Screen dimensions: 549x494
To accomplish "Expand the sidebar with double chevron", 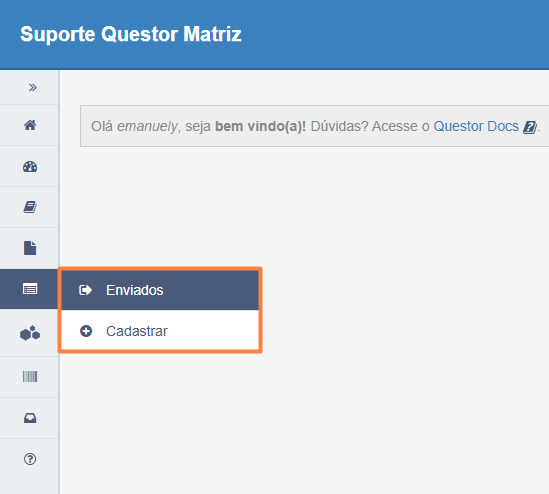I will tap(33, 87).
